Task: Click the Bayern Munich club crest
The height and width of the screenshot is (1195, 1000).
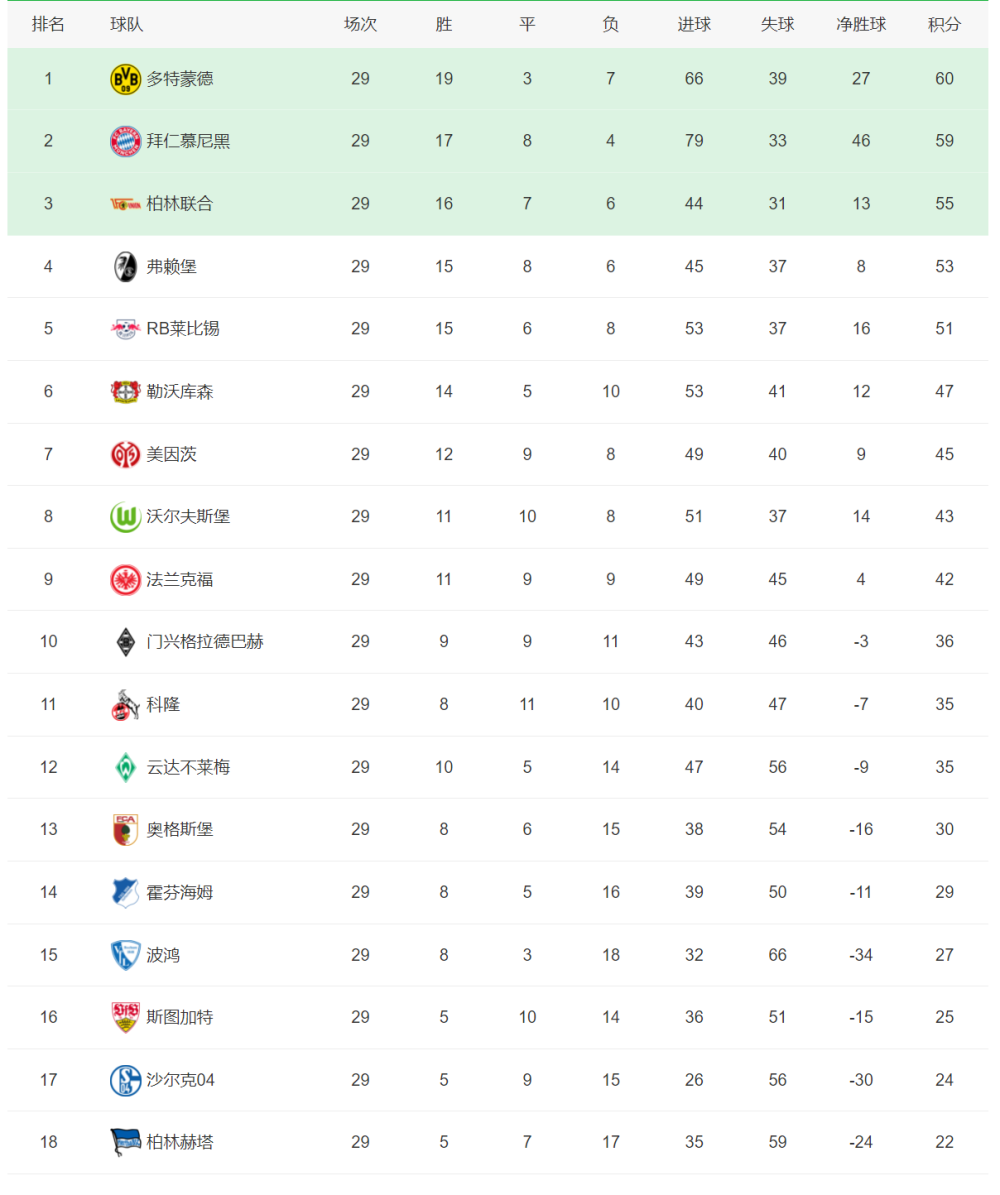Action: (125, 142)
